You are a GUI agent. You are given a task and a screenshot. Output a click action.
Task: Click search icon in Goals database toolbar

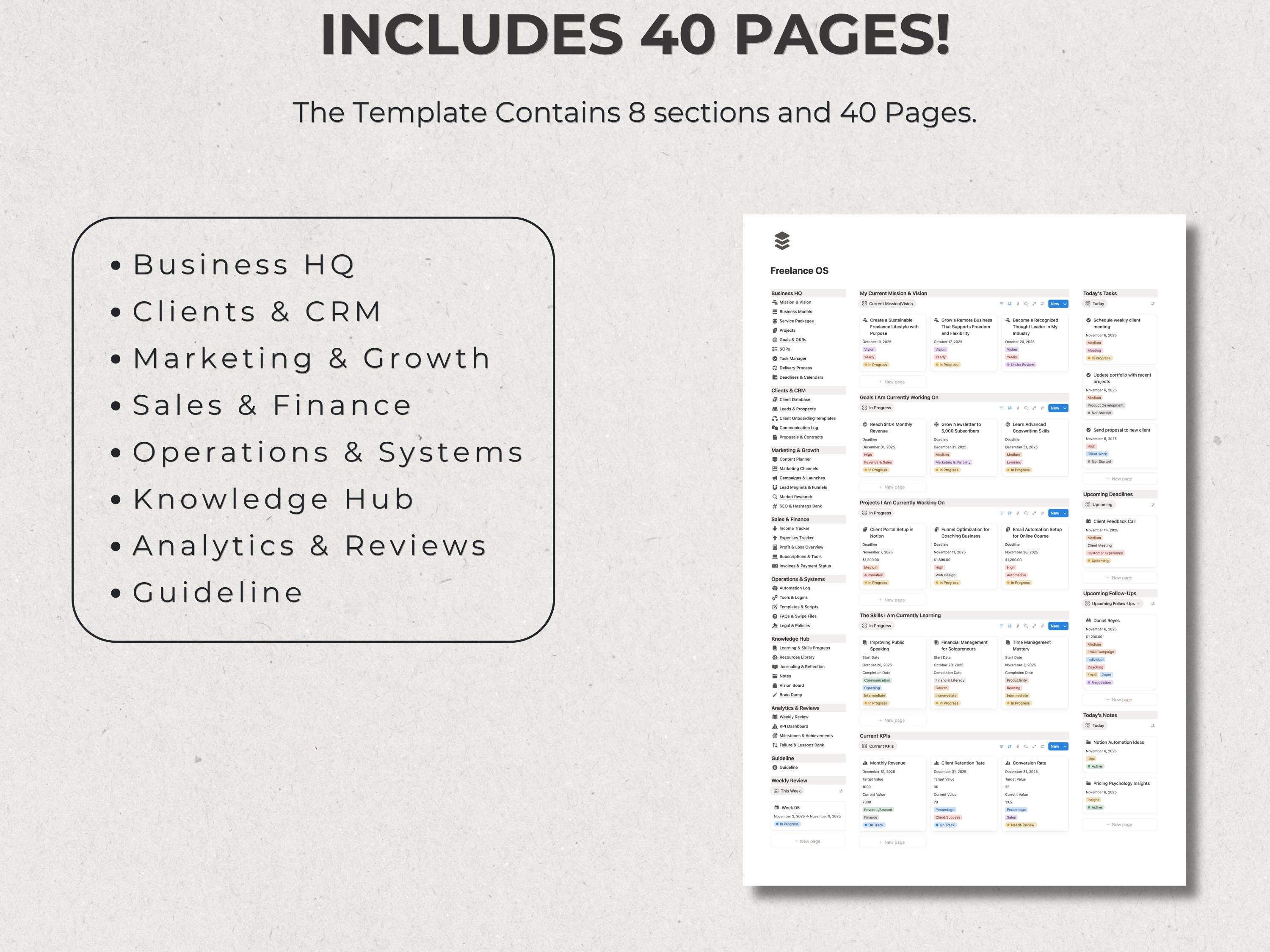coord(1026,408)
